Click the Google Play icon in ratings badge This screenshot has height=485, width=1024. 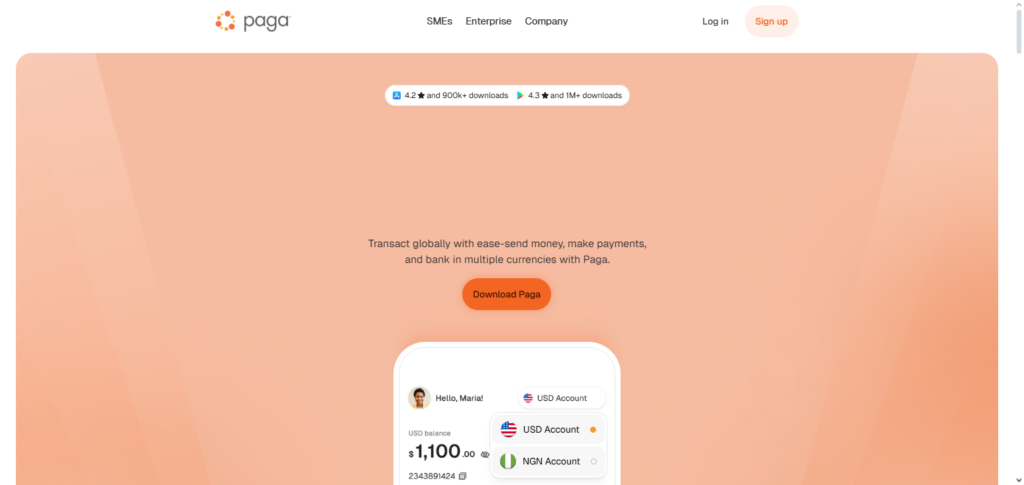520,95
